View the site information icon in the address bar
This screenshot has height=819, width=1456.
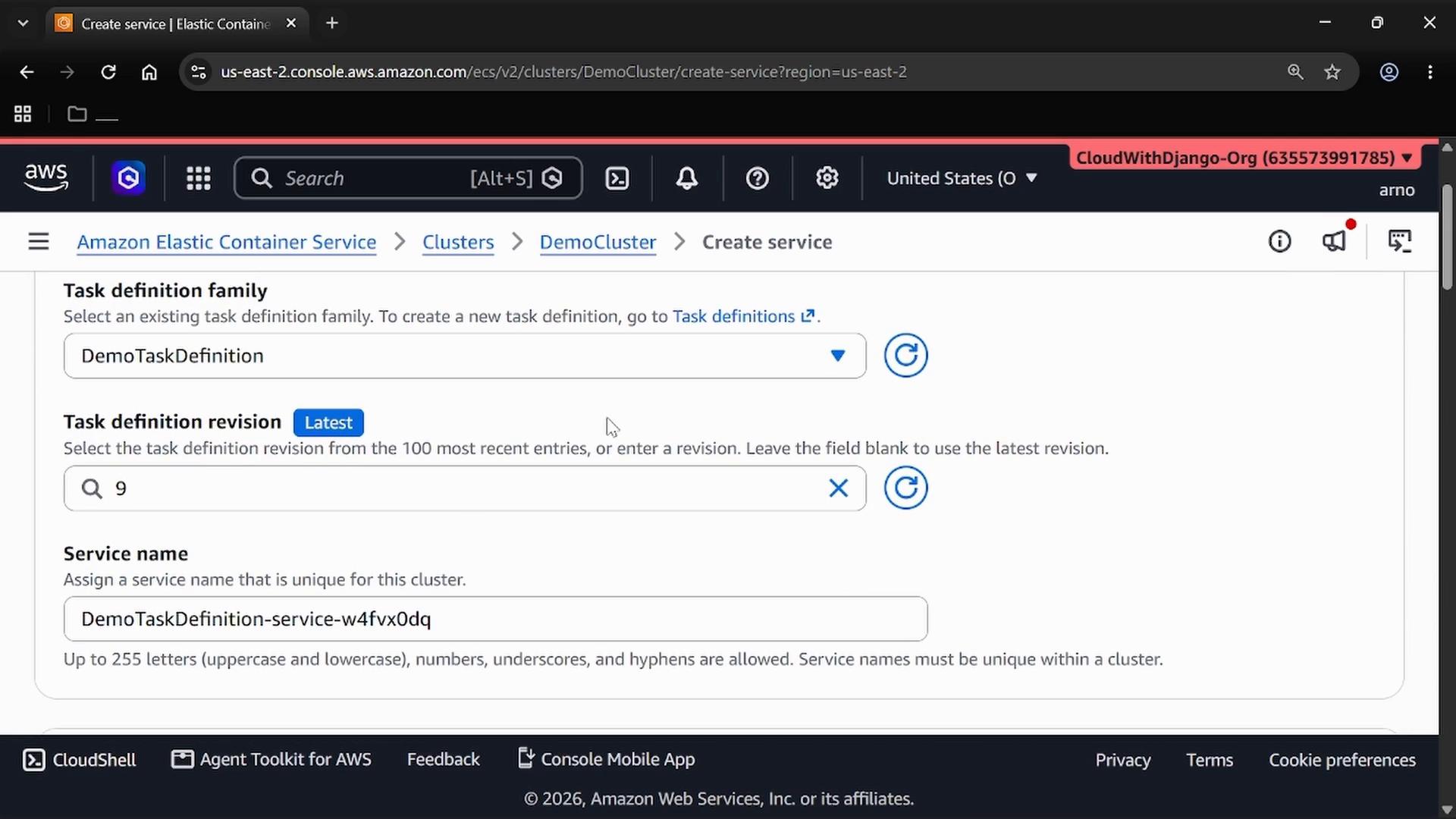tap(199, 72)
